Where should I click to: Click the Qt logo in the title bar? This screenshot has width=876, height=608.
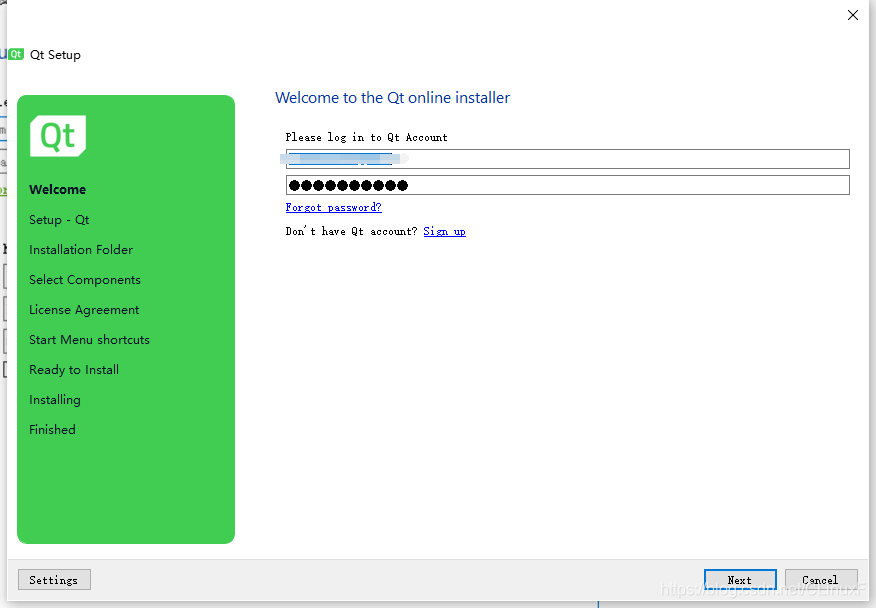(16, 54)
